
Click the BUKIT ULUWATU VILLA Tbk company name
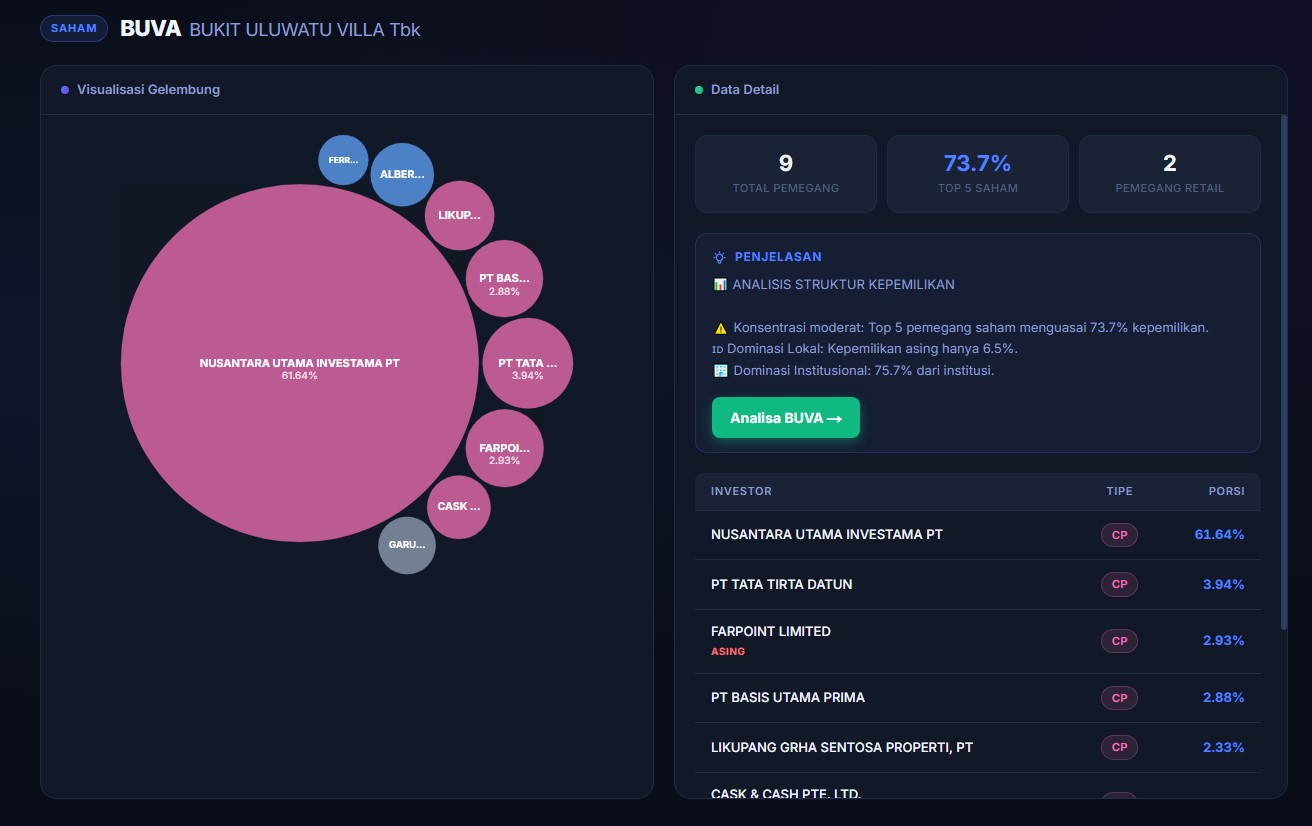[305, 30]
